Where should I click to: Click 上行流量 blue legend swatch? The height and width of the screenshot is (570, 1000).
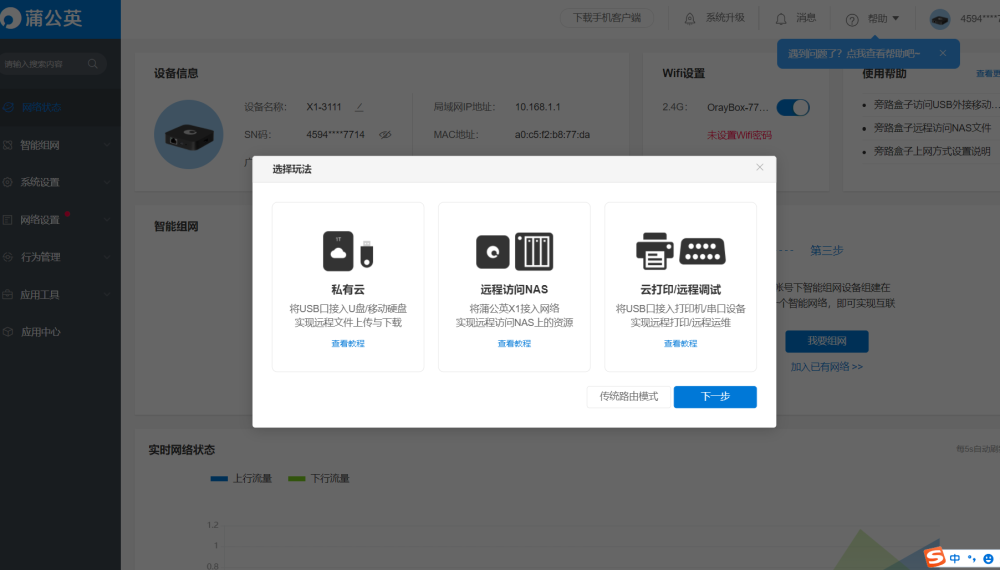(x=219, y=478)
